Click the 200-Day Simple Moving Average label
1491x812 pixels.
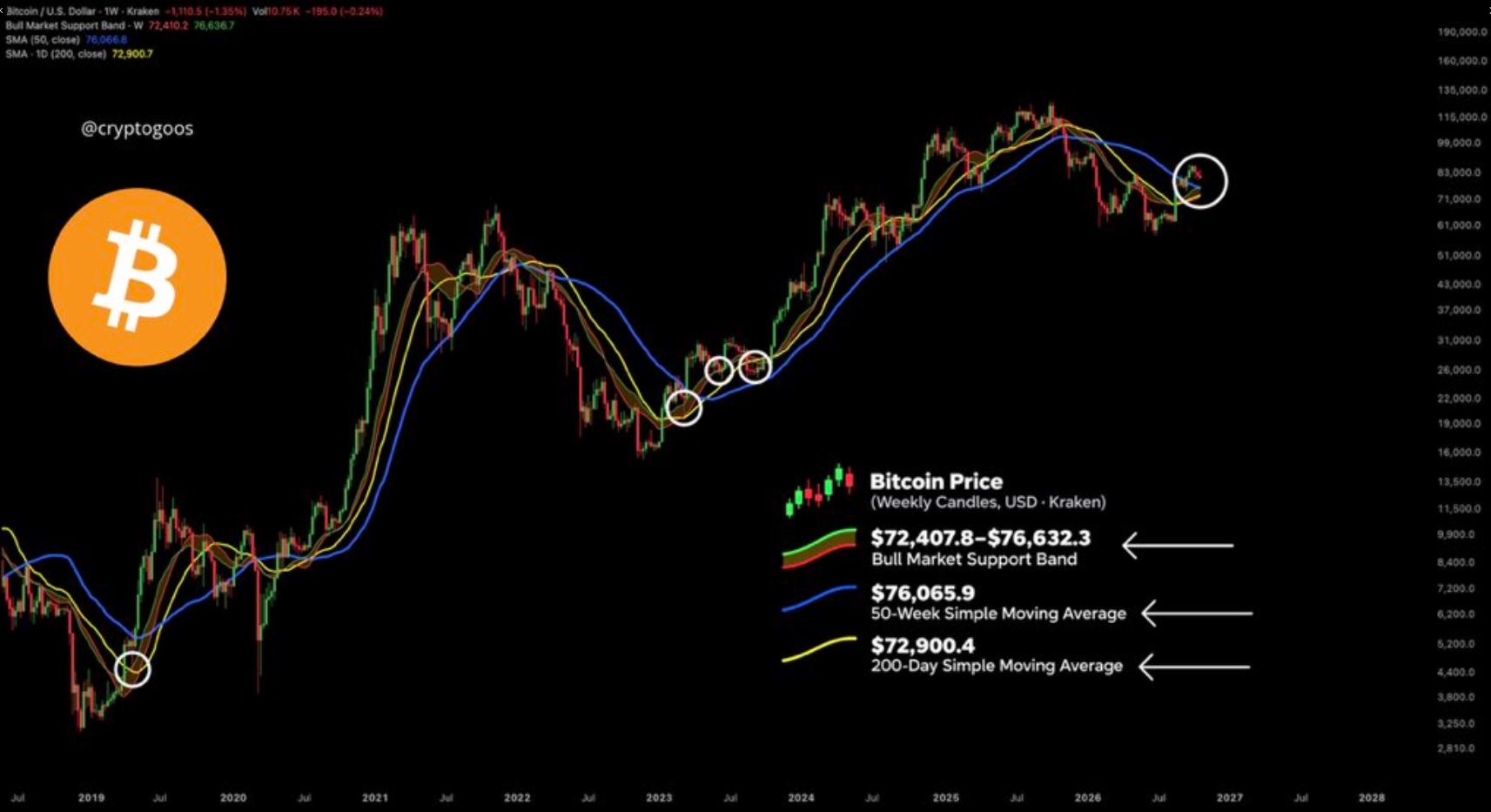click(x=997, y=666)
